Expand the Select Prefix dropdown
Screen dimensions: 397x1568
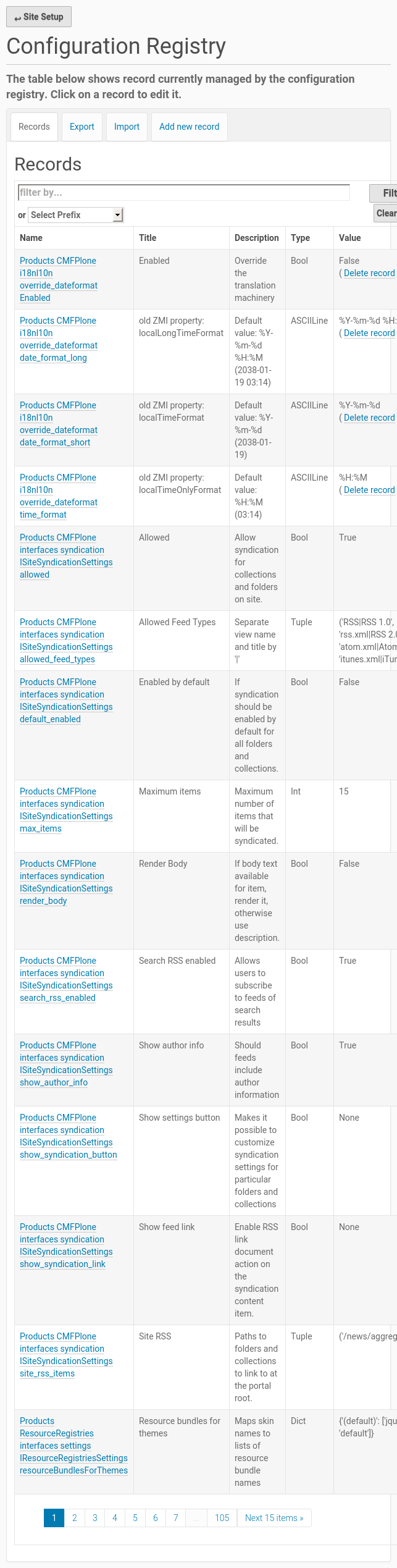pos(76,215)
